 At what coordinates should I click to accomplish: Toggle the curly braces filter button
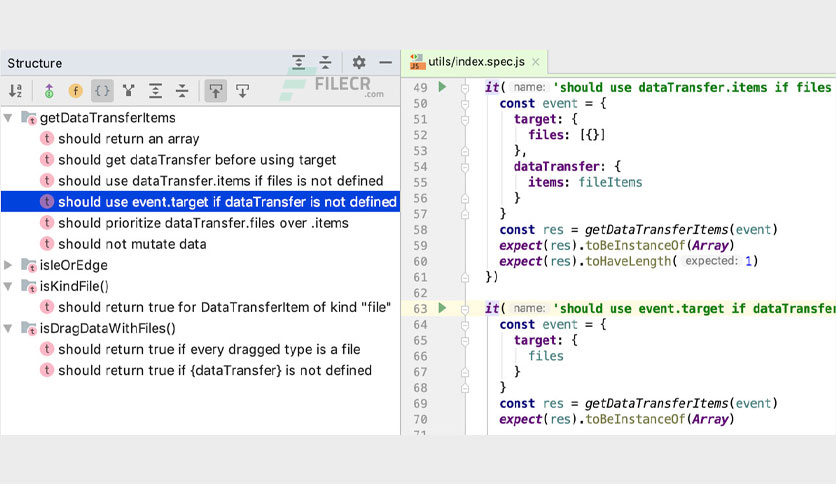(102, 91)
